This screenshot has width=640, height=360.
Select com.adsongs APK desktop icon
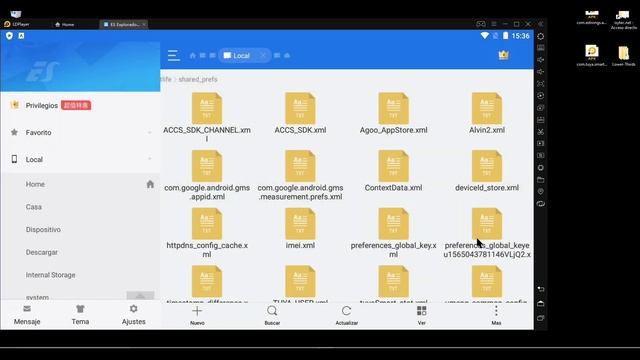(x=591, y=18)
